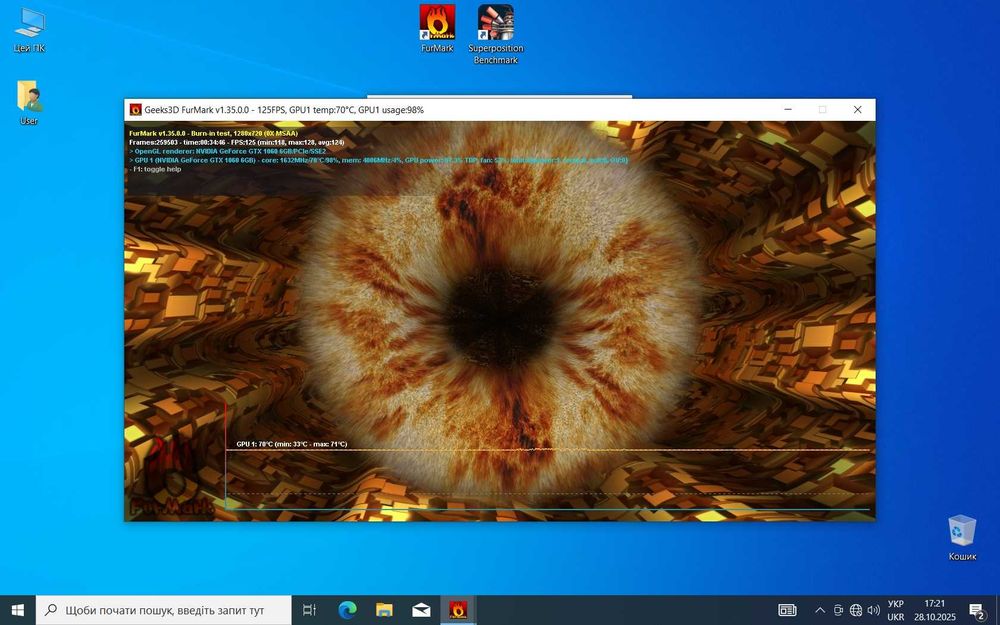Open the volume speaker tray icon
Screen dimensions: 1000x625
pyautogui.click(x=874, y=610)
